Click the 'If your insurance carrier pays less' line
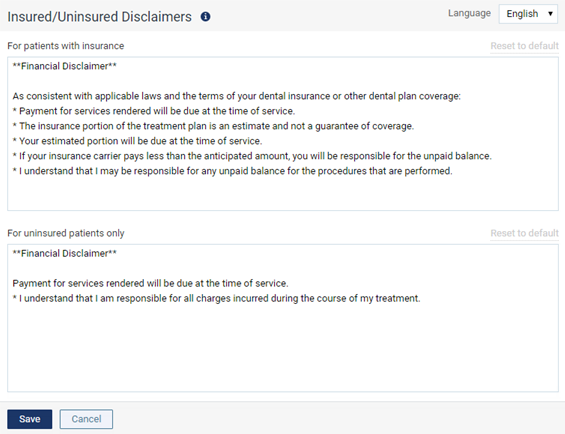The height and width of the screenshot is (434, 565). click(x=252, y=156)
